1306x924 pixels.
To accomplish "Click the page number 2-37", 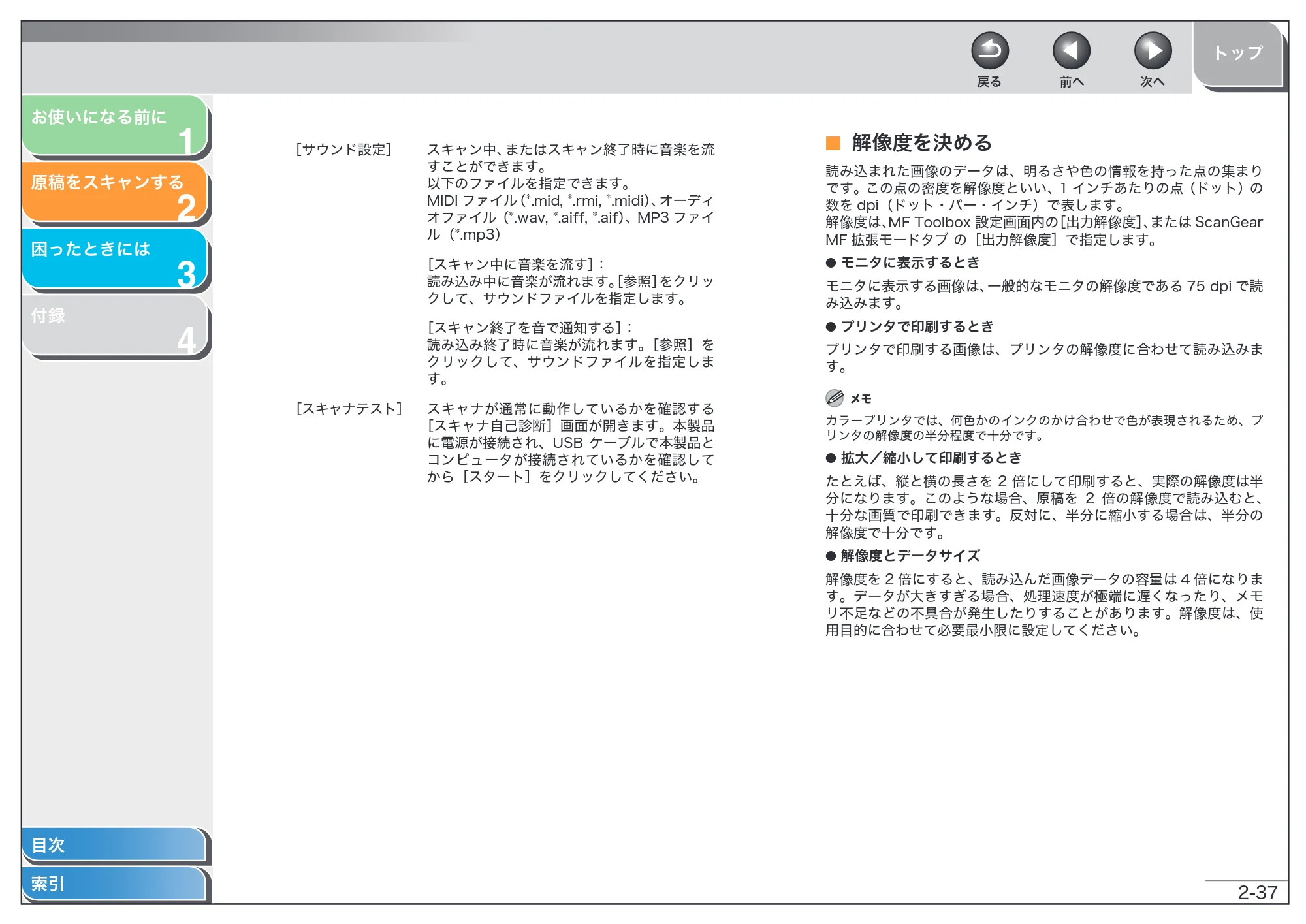I will pos(1257,892).
